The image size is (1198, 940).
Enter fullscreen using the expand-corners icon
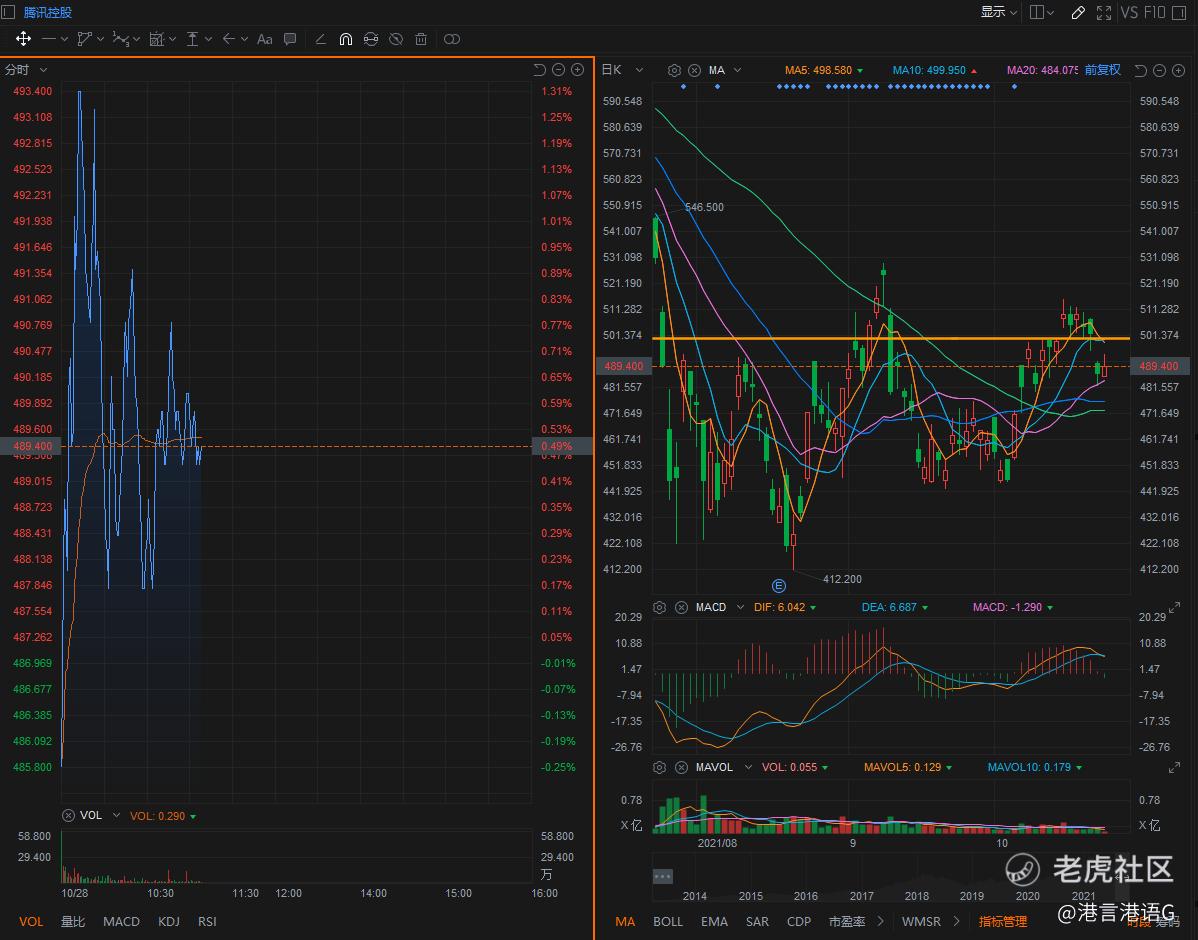point(1104,13)
